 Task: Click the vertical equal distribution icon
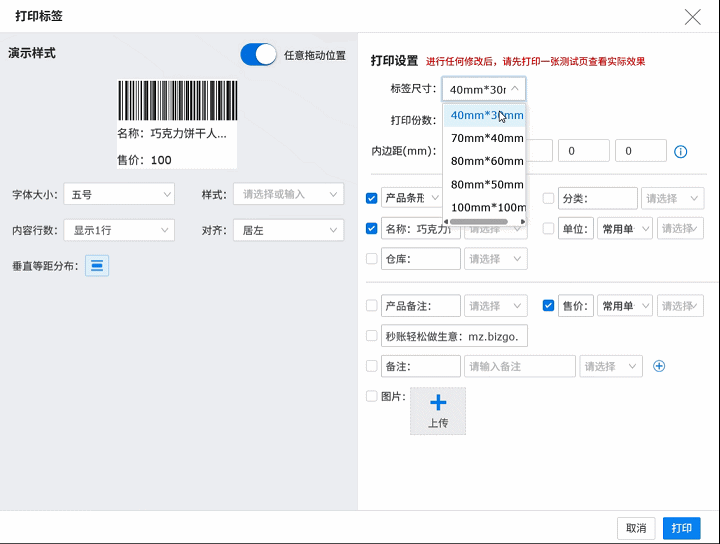(x=97, y=265)
